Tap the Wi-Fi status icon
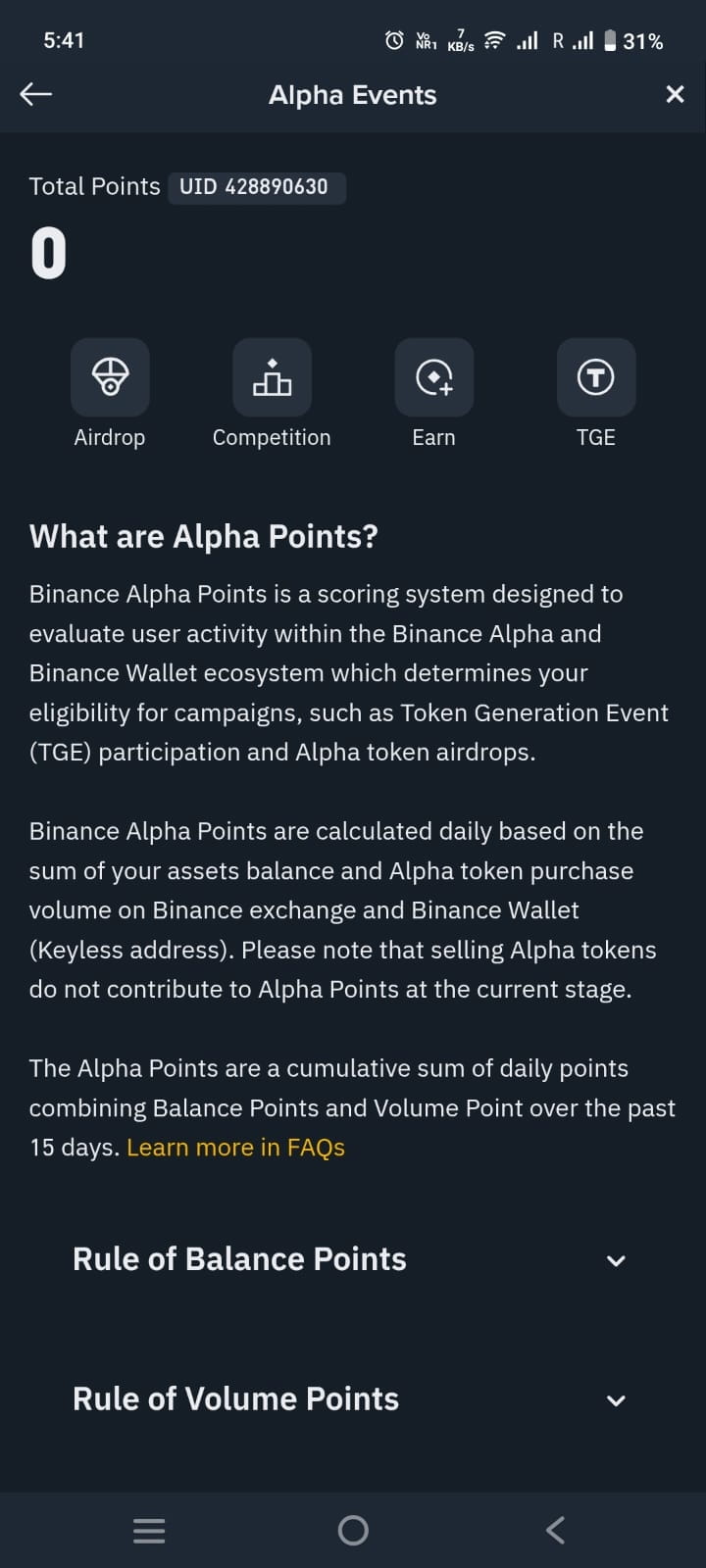Viewport: 706px width, 1568px height. point(495,40)
